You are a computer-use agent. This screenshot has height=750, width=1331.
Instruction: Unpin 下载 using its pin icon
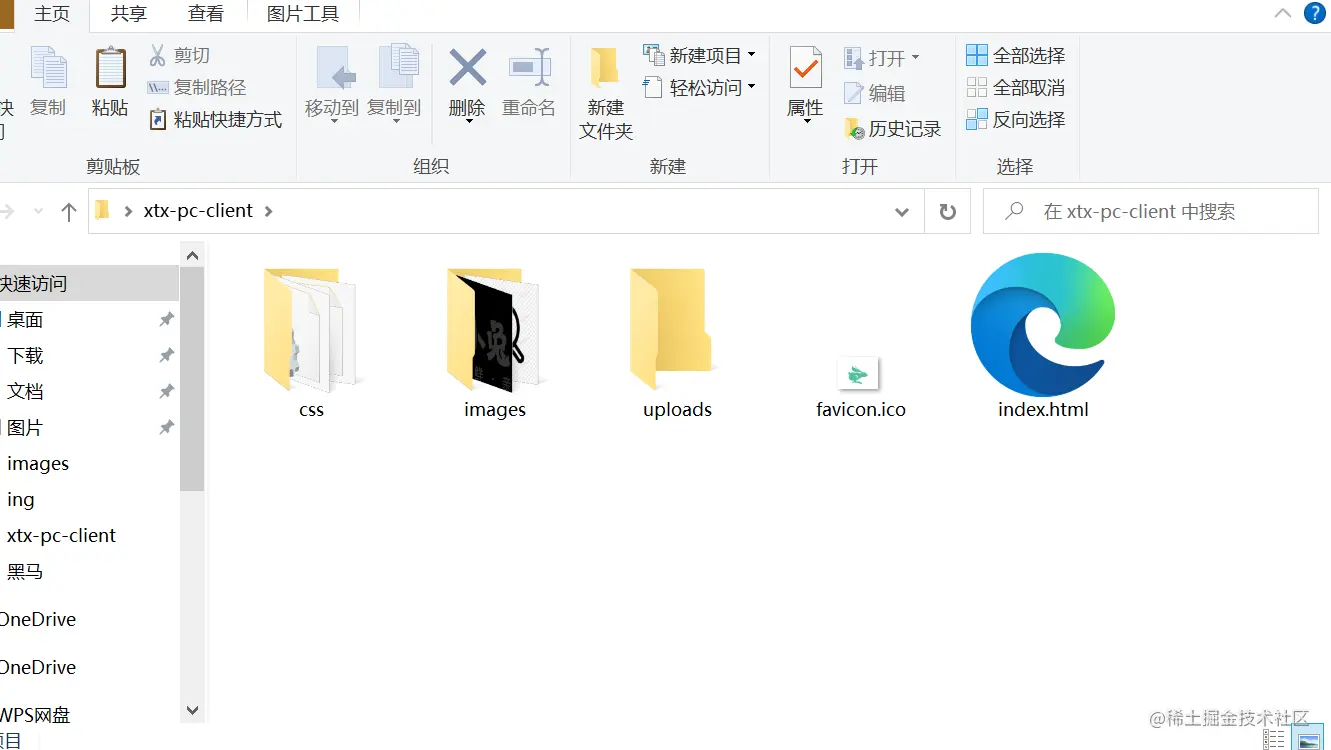[x=166, y=356]
